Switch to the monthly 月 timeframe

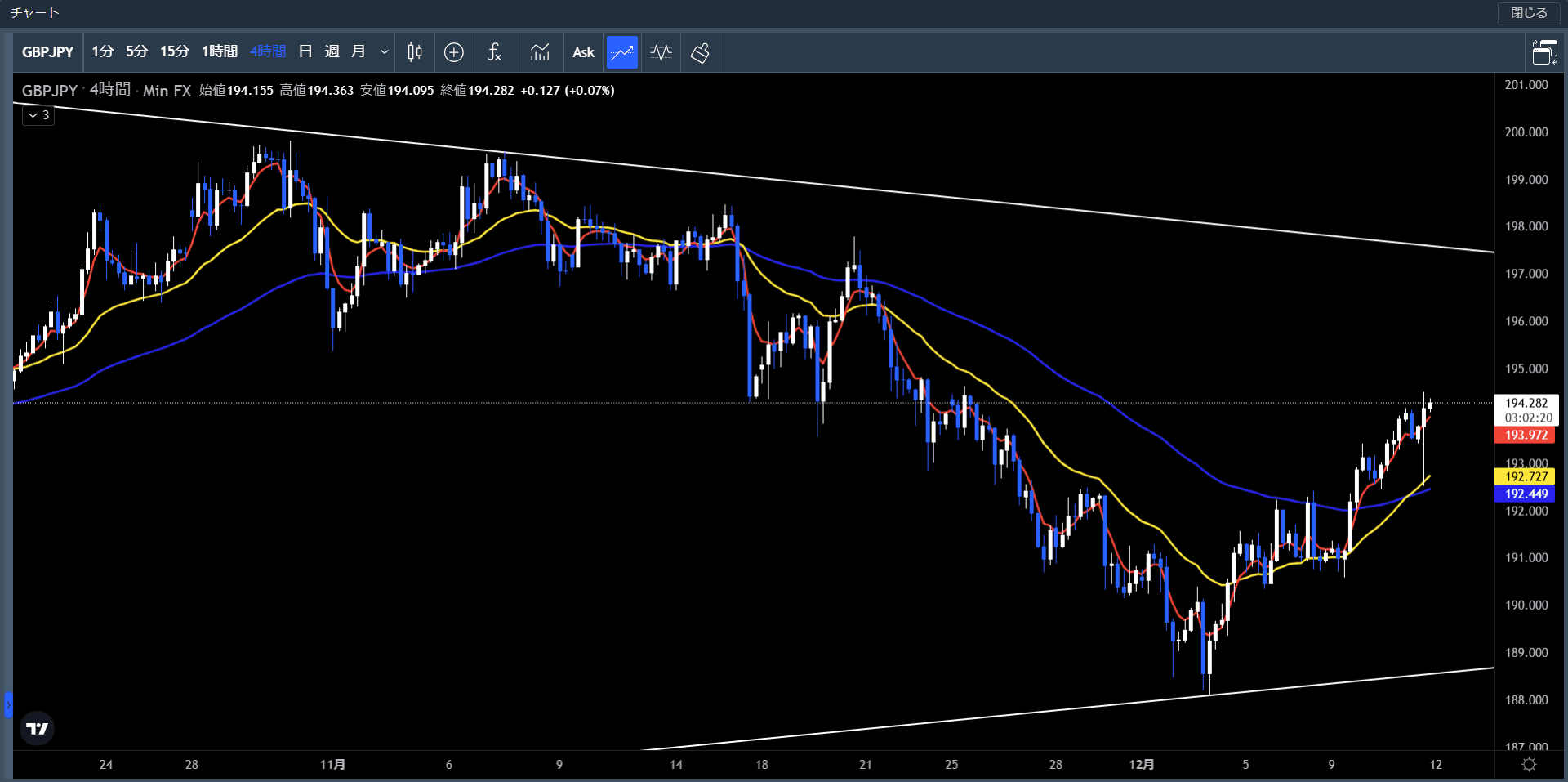click(358, 52)
